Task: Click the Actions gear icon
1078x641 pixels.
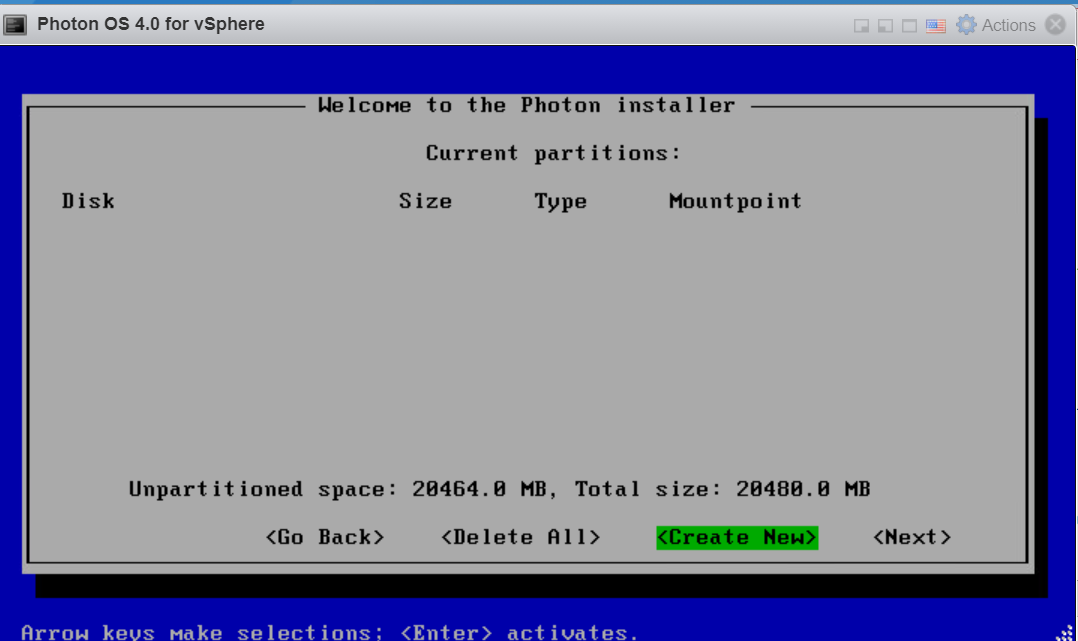Action: (966, 25)
